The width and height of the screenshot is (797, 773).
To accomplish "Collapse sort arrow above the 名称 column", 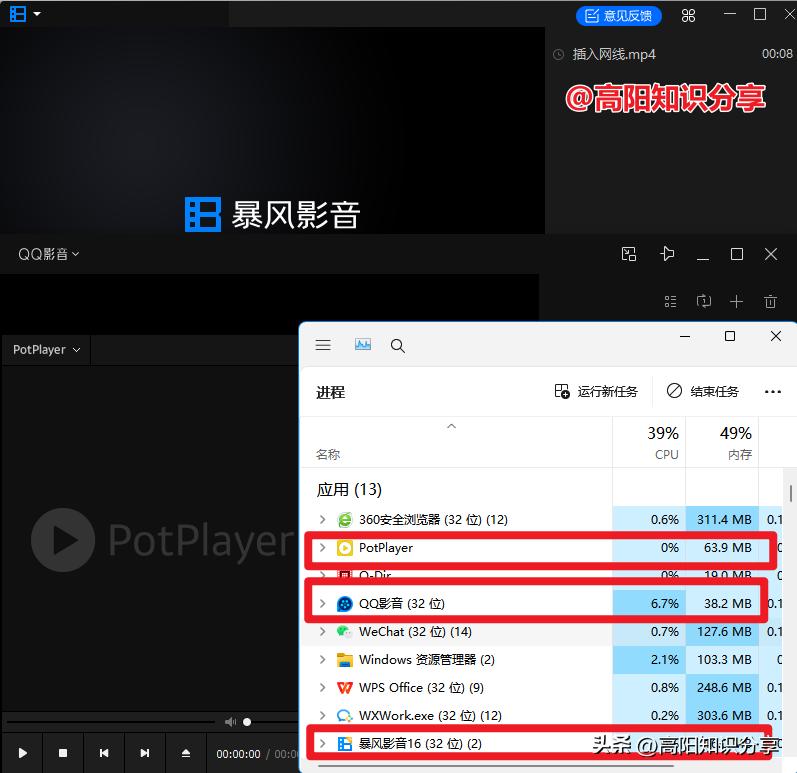I will (x=451, y=426).
